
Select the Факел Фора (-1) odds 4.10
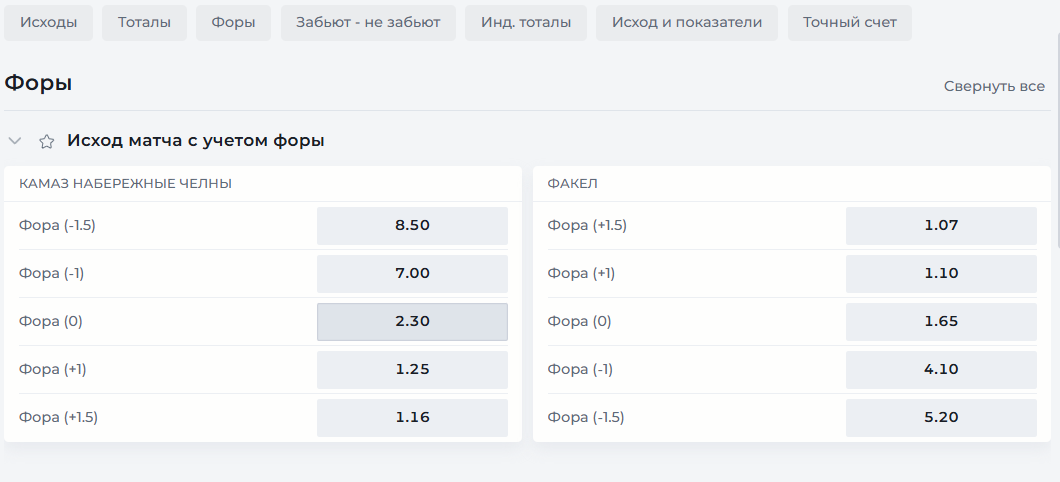click(941, 370)
